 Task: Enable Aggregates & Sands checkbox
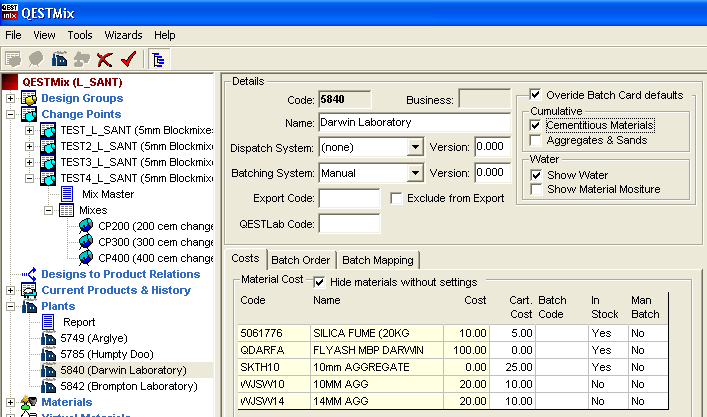pos(535,140)
